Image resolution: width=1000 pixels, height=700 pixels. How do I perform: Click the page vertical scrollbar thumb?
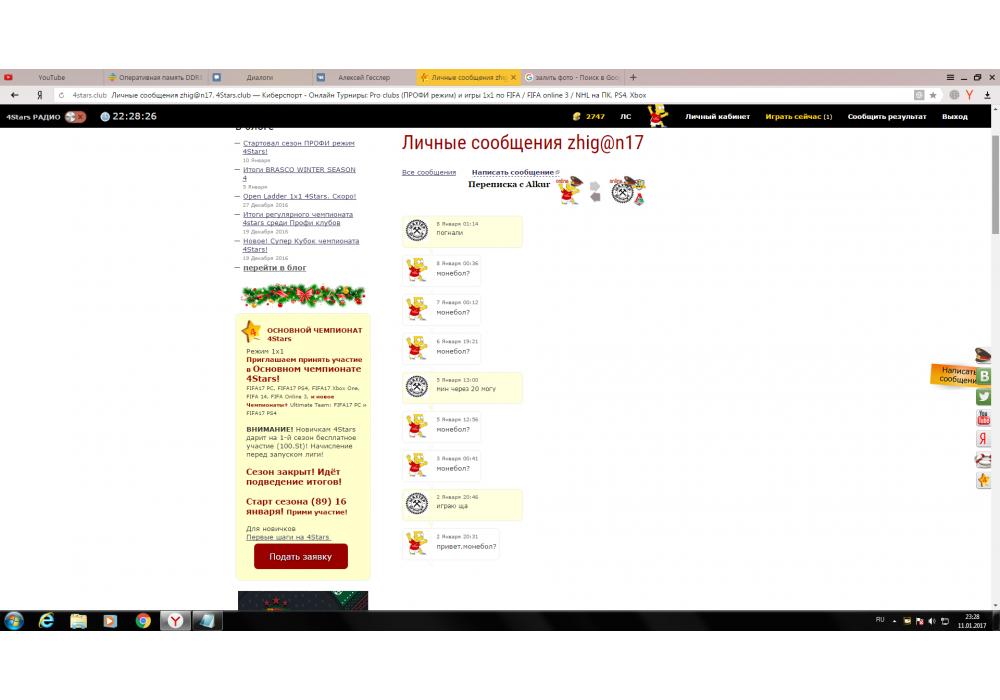996,185
